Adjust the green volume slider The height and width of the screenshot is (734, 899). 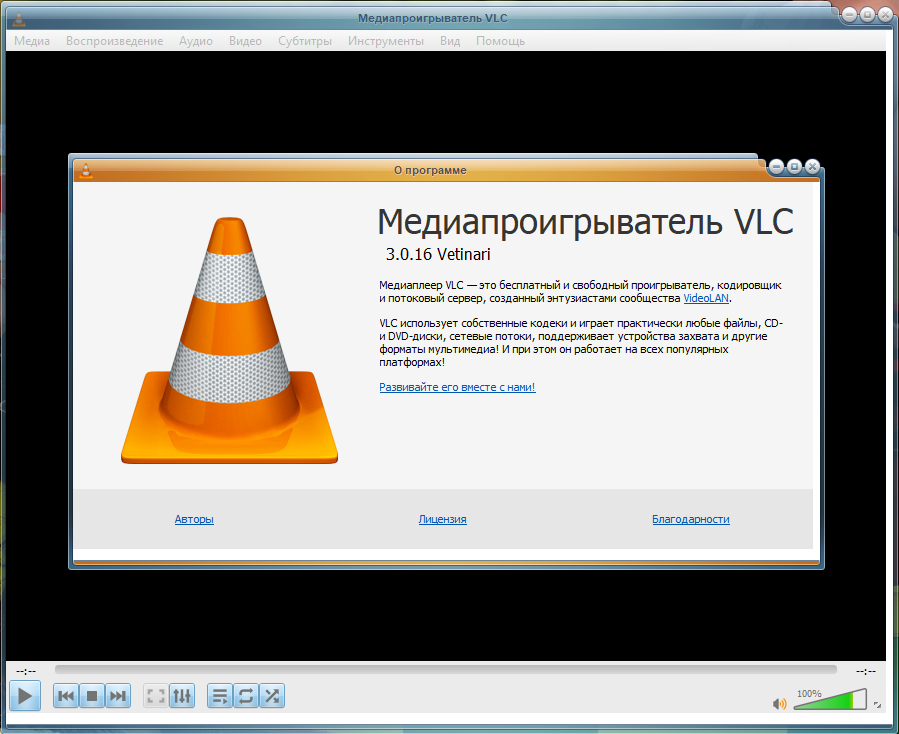point(830,700)
